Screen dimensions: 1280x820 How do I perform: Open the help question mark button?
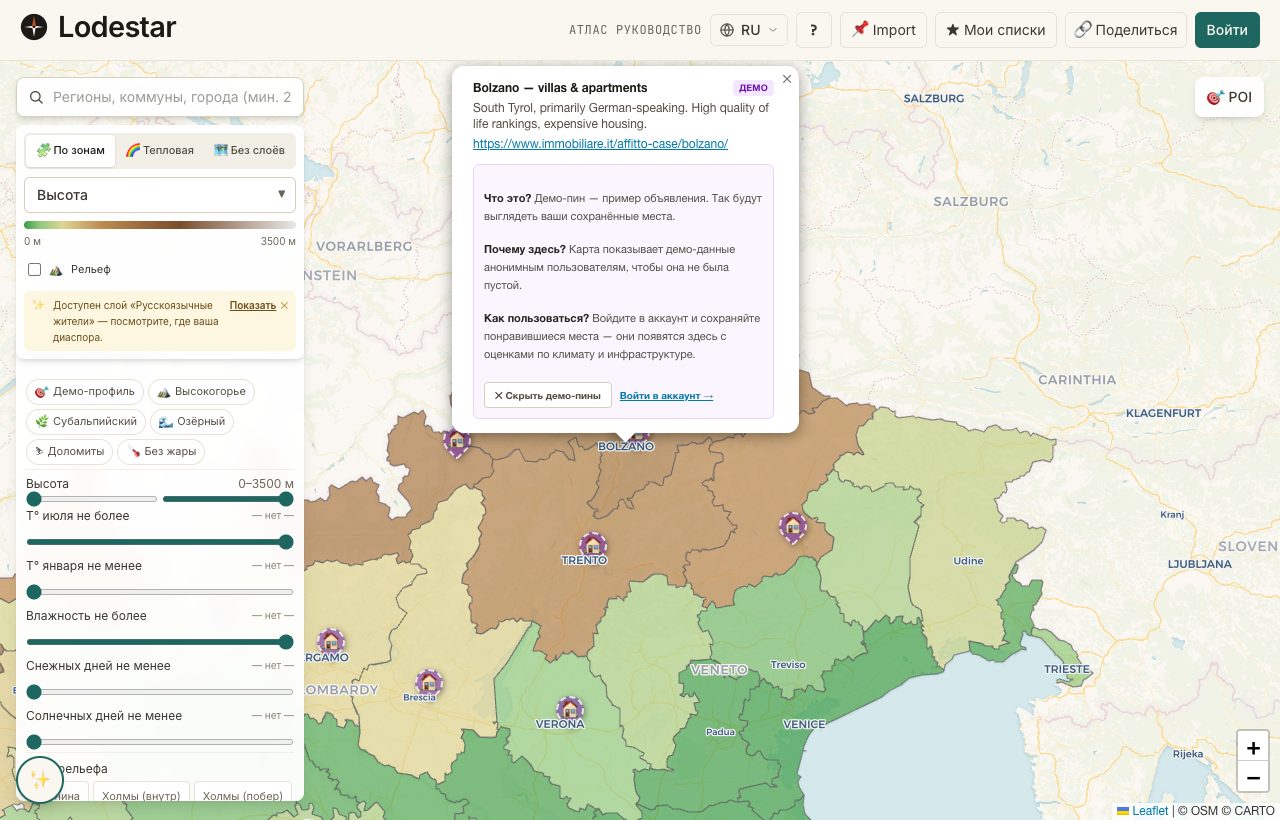pos(814,30)
